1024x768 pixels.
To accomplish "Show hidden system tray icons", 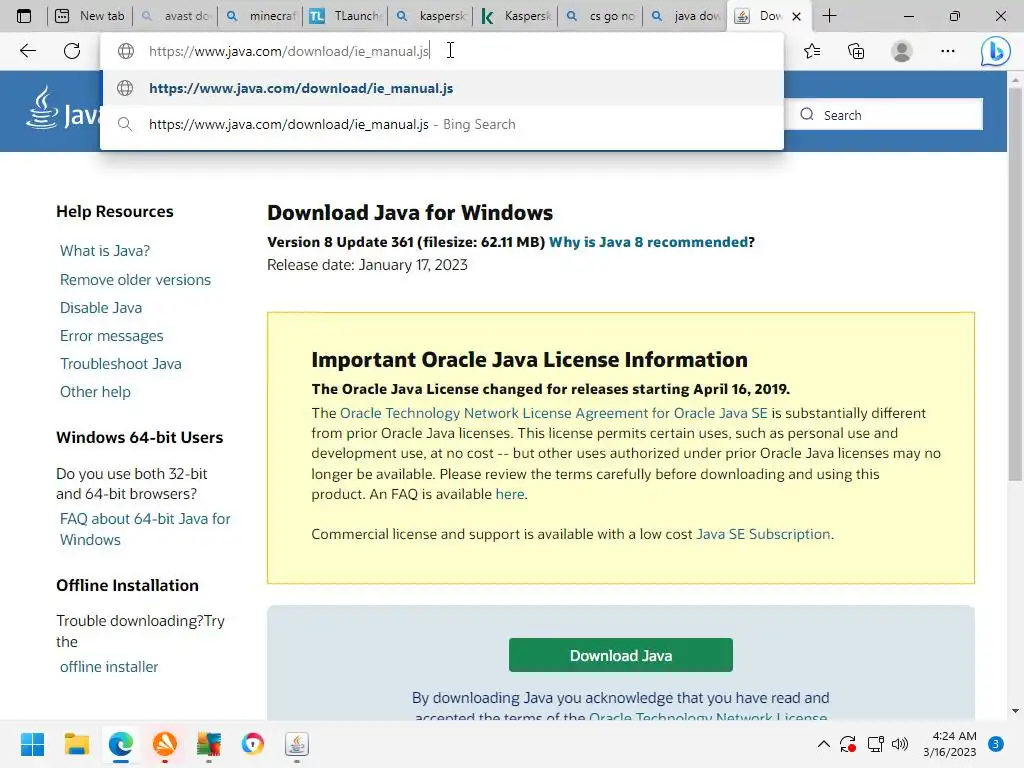I will point(824,744).
